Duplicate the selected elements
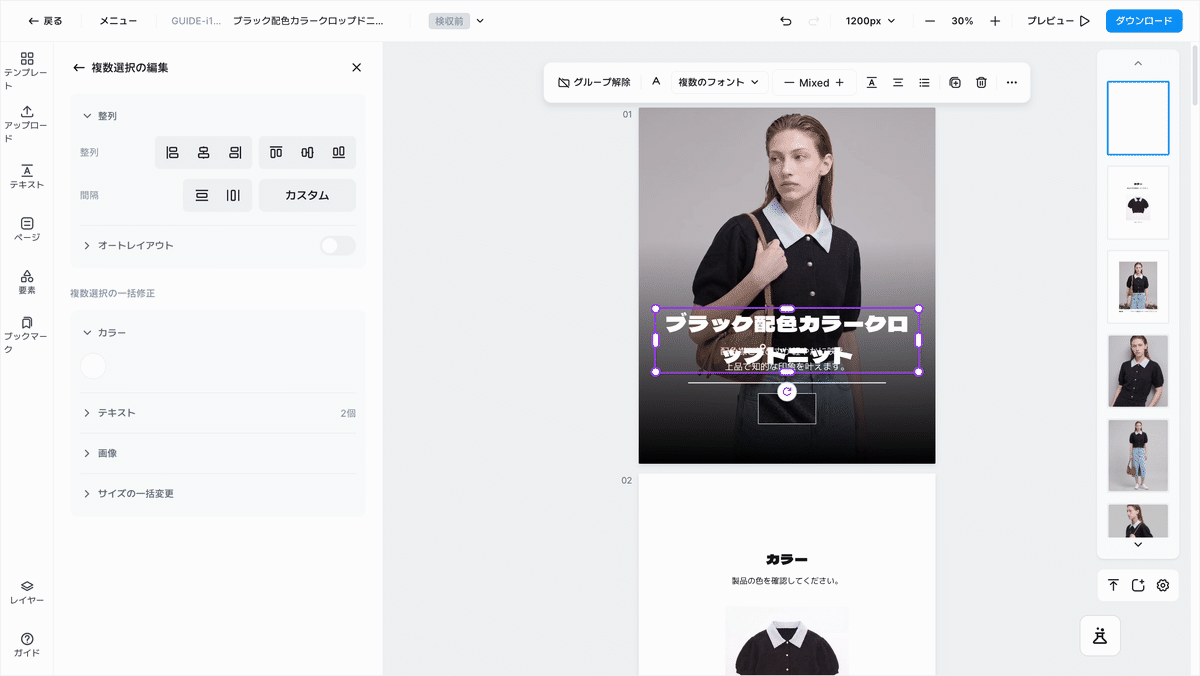The image size is (1200, 676). point(955,83)
